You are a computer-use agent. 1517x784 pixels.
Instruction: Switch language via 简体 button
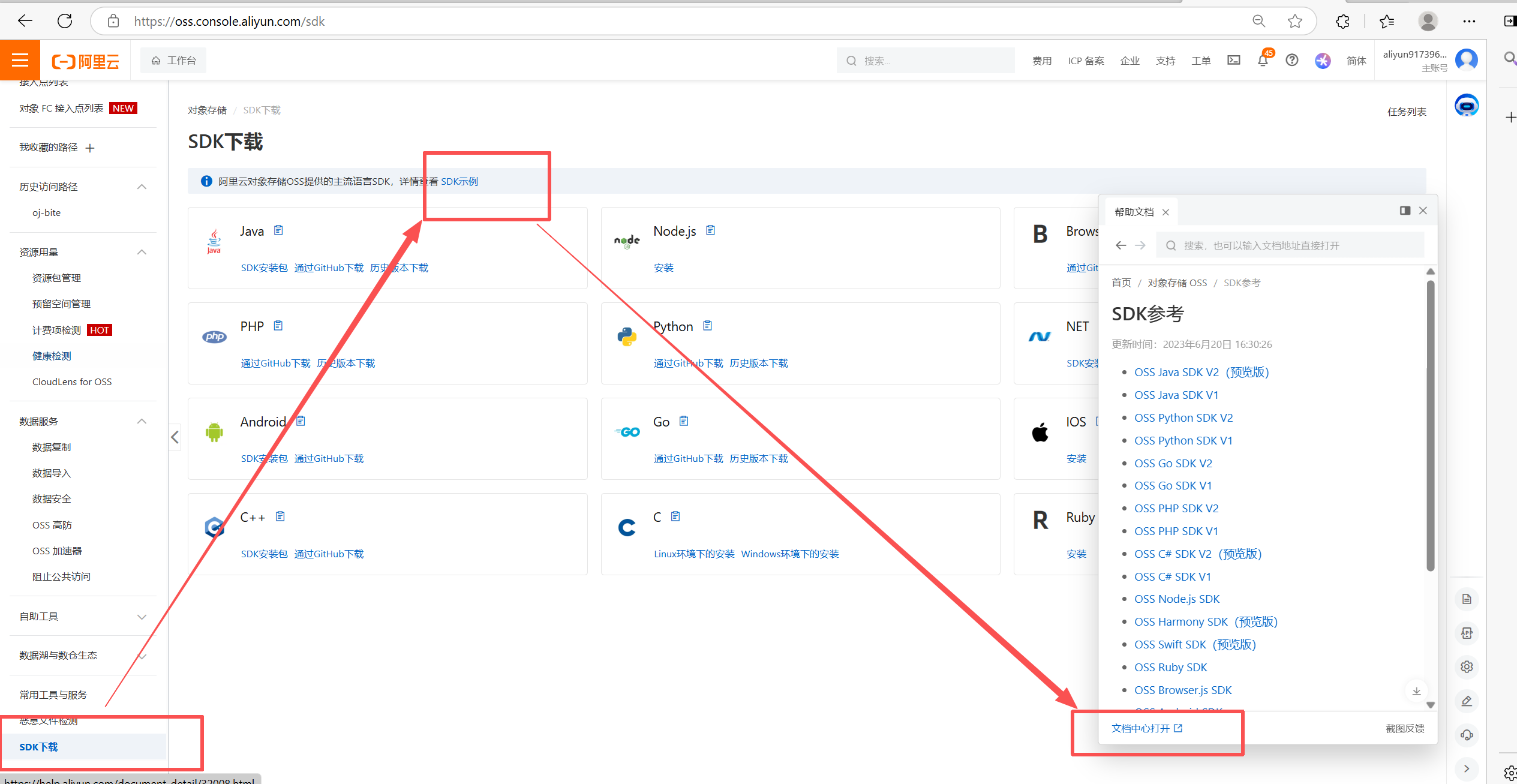[x=1356, y=61]
